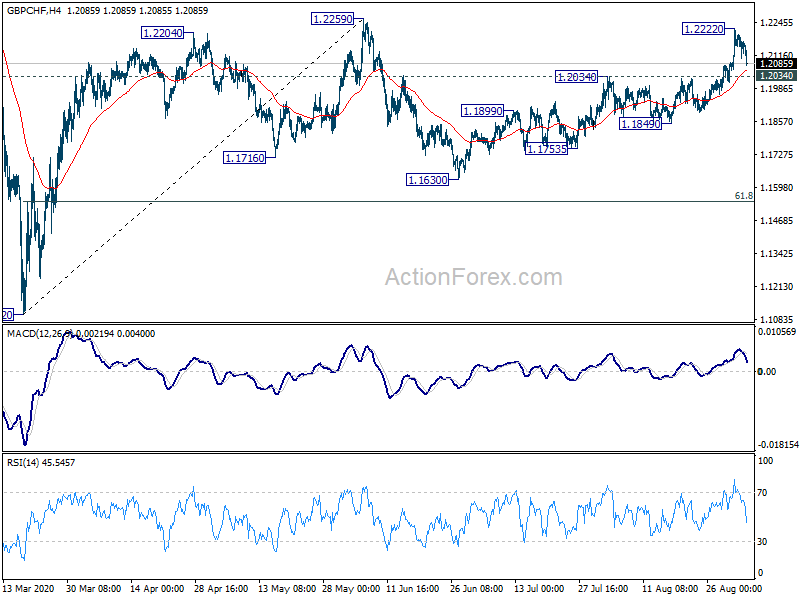Select the 1.16300 low price label
The image size is (800, 600).
pos(428,180)
